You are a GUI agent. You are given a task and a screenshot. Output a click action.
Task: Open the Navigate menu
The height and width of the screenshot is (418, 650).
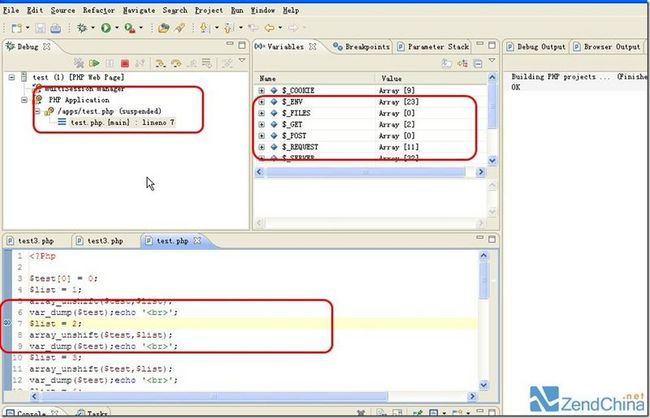(x=139, y=10)
